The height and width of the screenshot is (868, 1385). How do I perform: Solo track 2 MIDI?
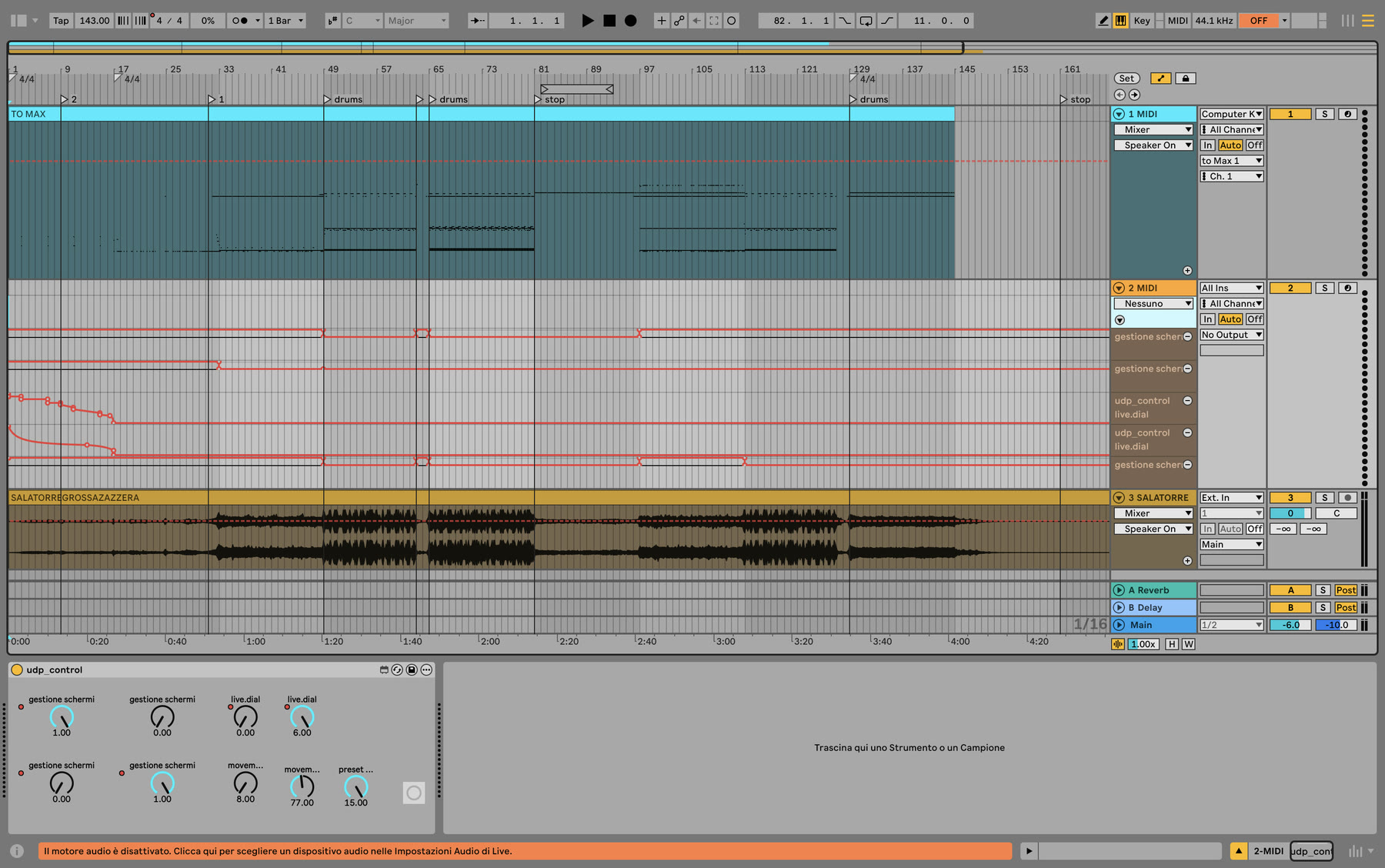pyautogui.click(x=1324, y=288)
